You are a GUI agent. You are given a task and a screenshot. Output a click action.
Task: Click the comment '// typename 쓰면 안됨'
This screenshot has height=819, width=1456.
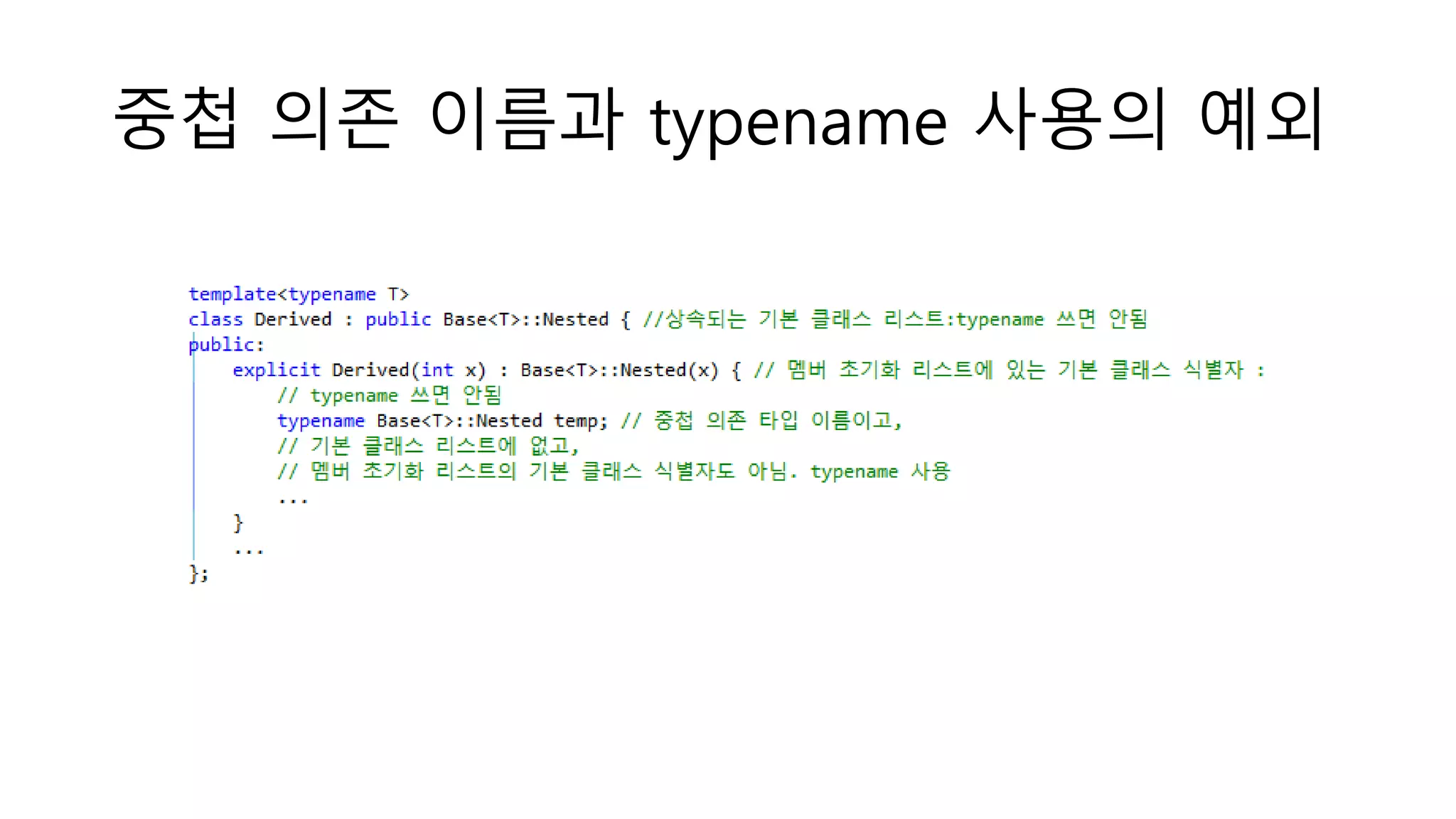click(x=390, y=395)
